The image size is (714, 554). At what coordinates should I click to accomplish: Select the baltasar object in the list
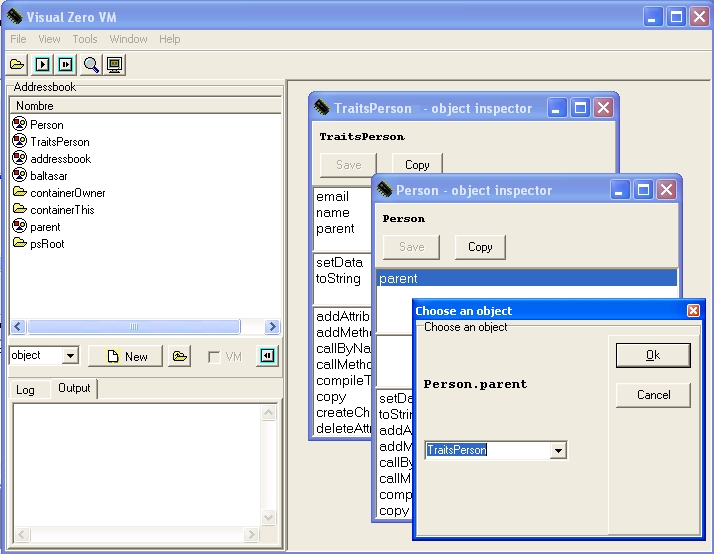pos(48,175)
